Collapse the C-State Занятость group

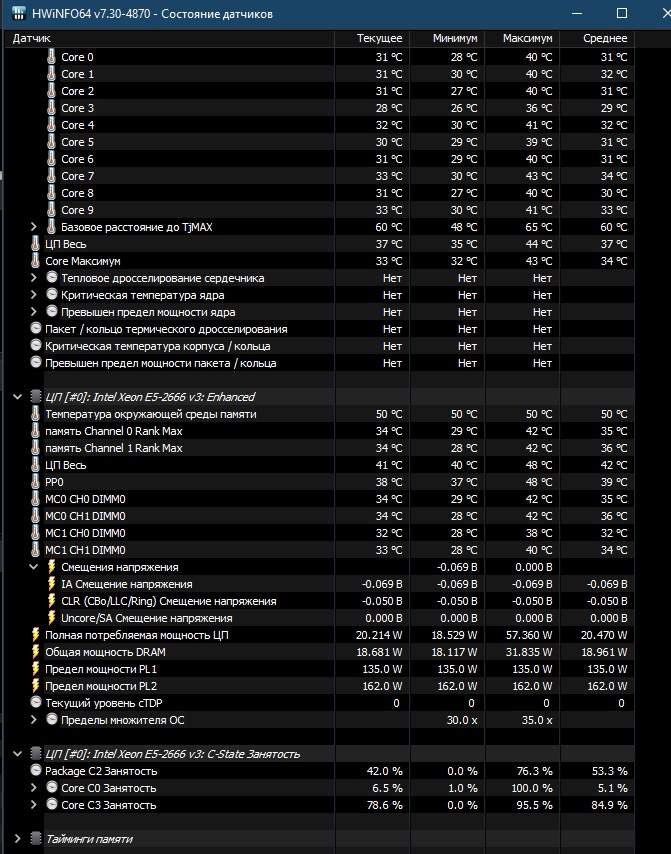(x=17, y=754)
